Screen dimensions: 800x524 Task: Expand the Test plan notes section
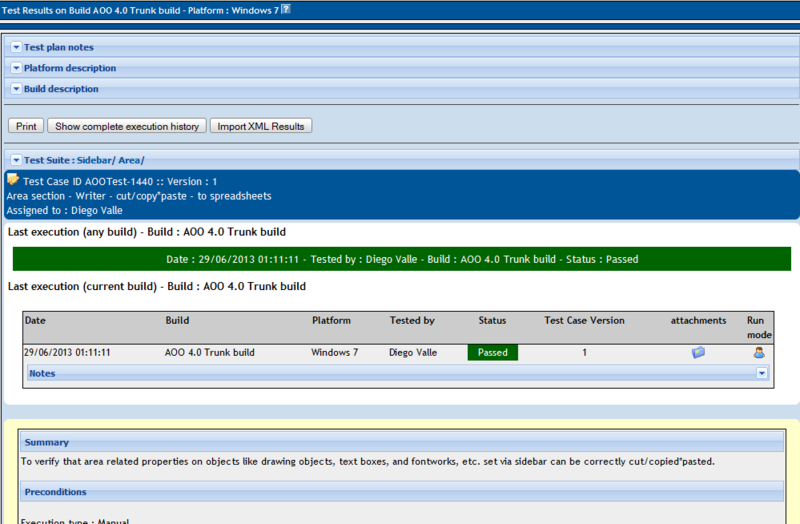(16, 47)
